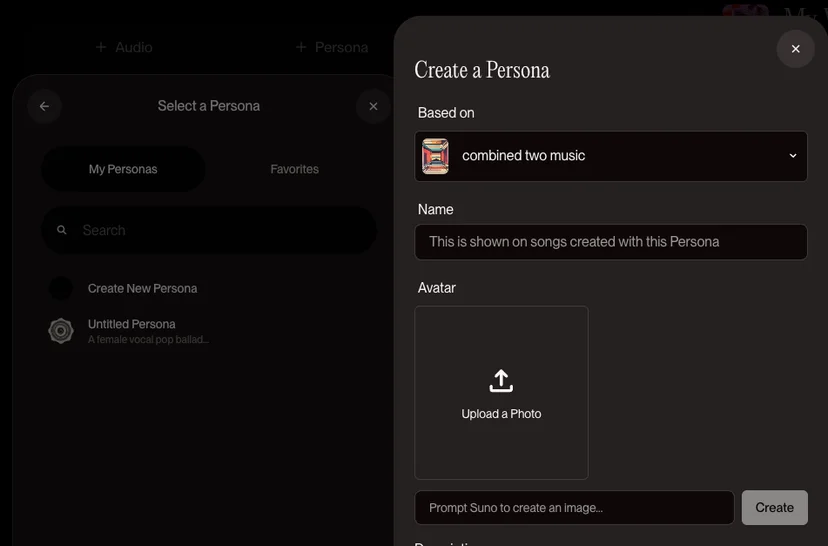Switch to the My Personas tab
Image resolution: width=828 pixels, height=546 pixels.
[x=123, y=169]
